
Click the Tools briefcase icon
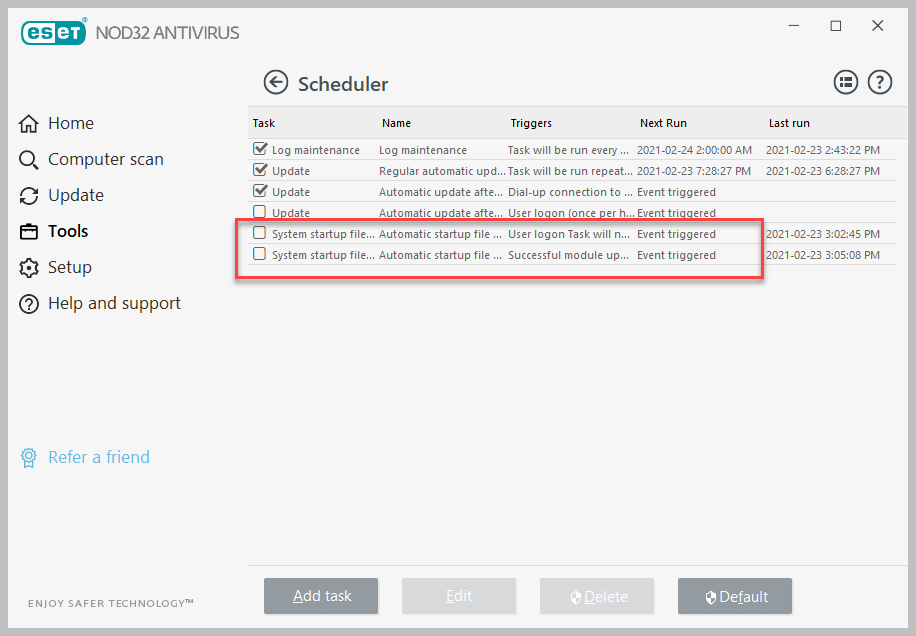click(x=29, y=232)
